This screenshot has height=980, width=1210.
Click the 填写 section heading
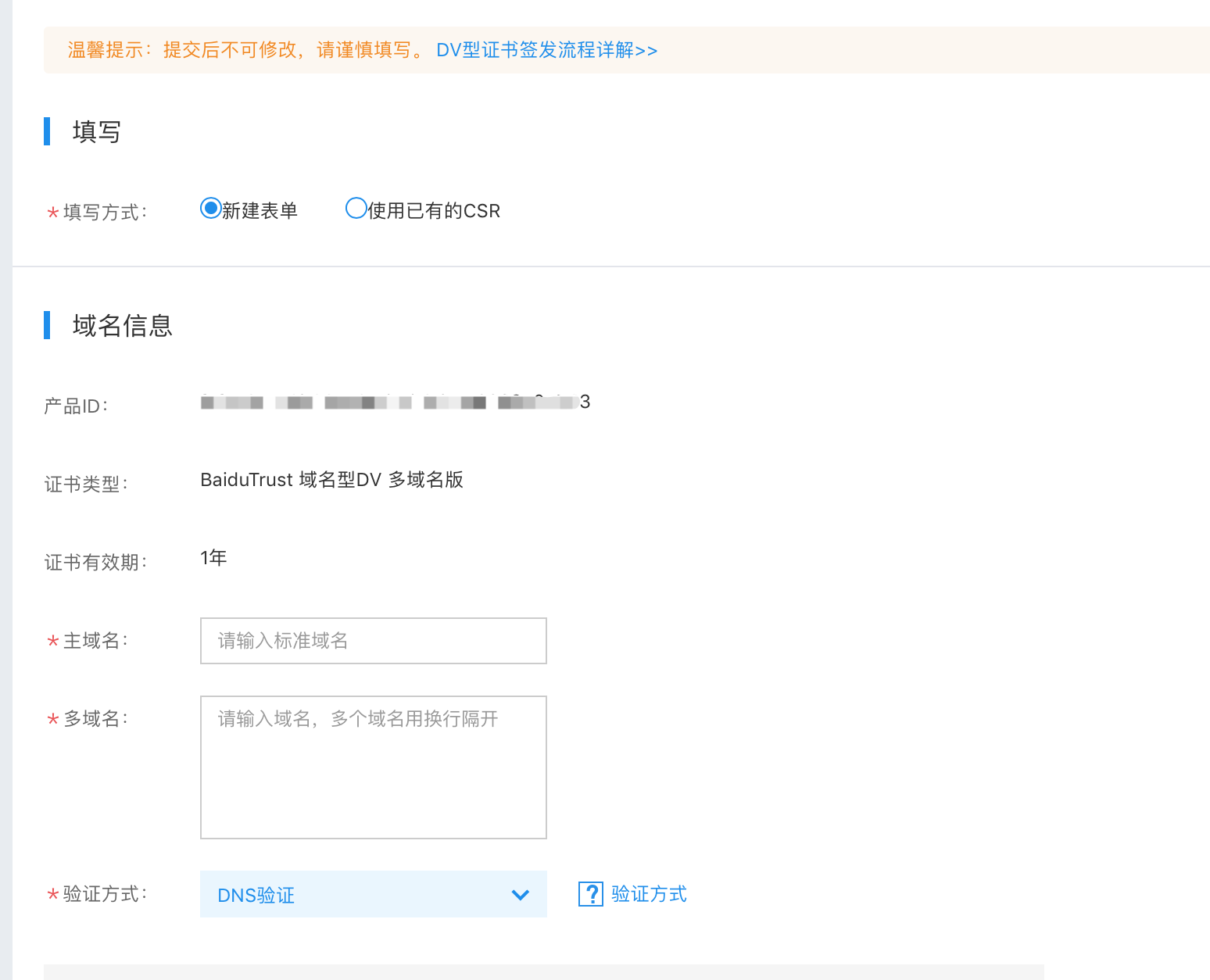96,132
